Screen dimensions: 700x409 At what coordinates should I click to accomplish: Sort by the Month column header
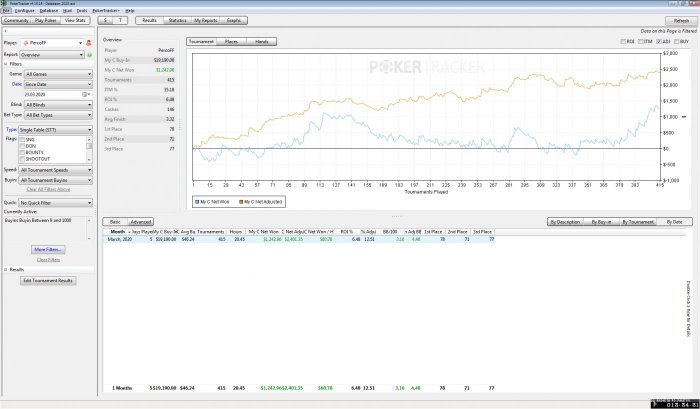(118, 232)
